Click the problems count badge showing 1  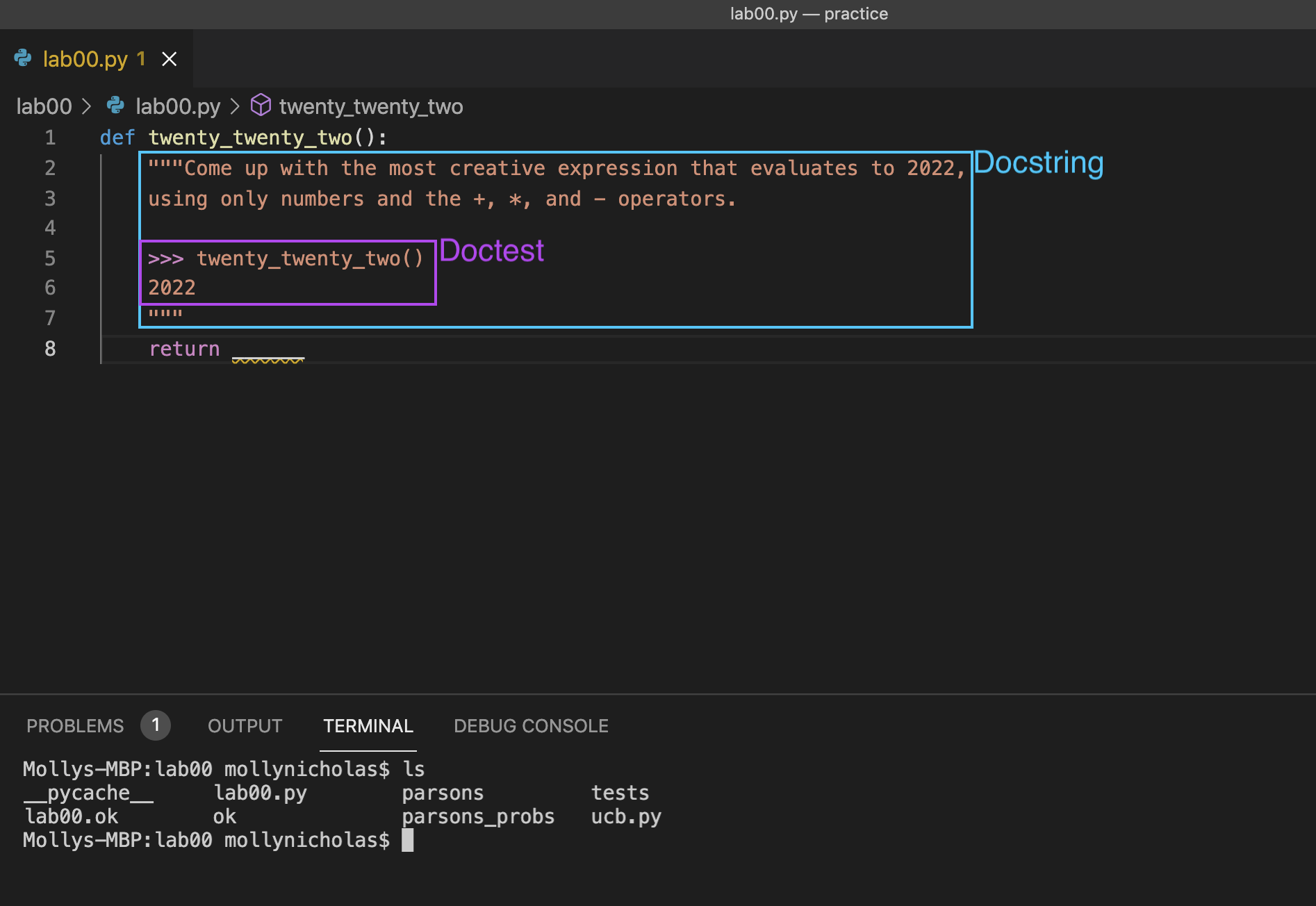pos(156,725)
